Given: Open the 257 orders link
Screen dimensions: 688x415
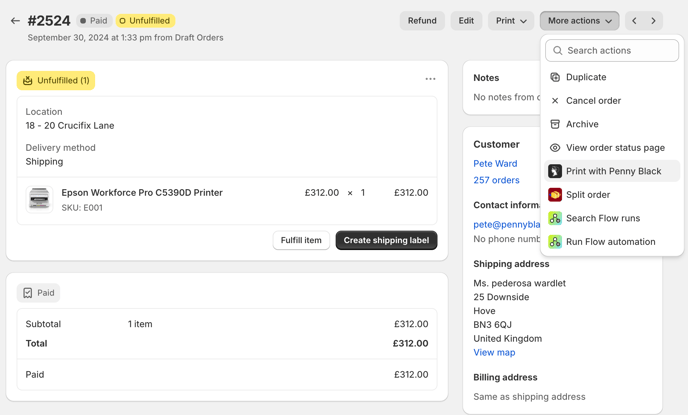Looking at the screenshot, I should (x=496, y=180).
